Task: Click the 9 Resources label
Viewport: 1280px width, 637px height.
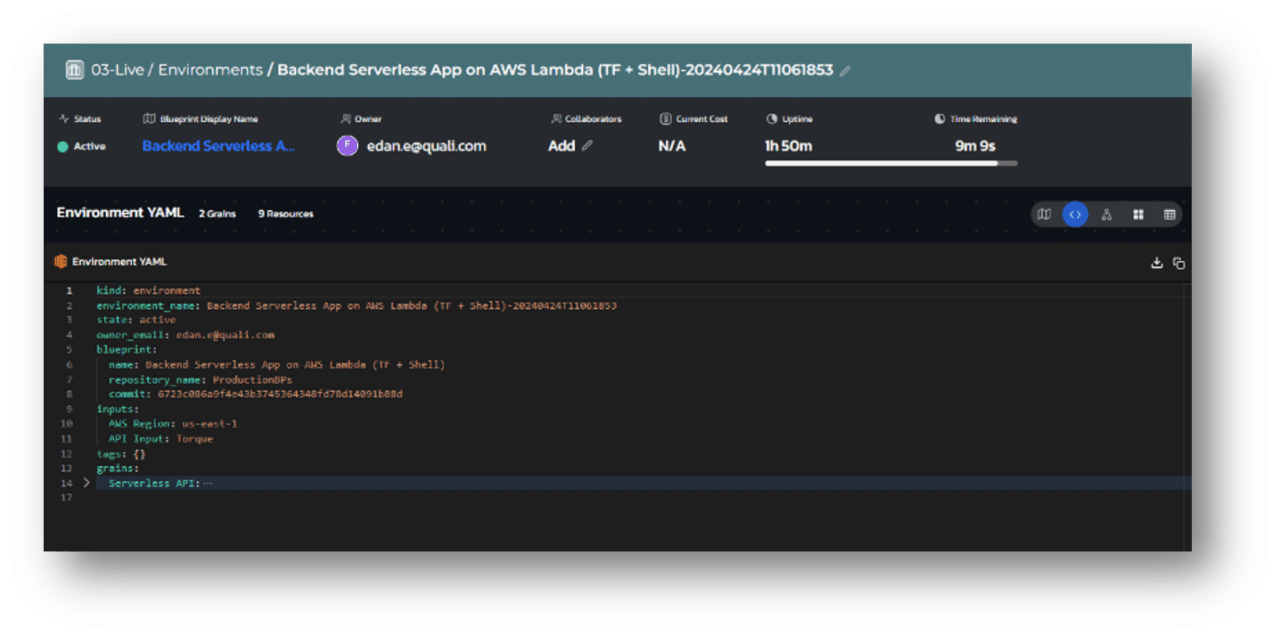Action: pyautogui.click(x=285, y=214)
